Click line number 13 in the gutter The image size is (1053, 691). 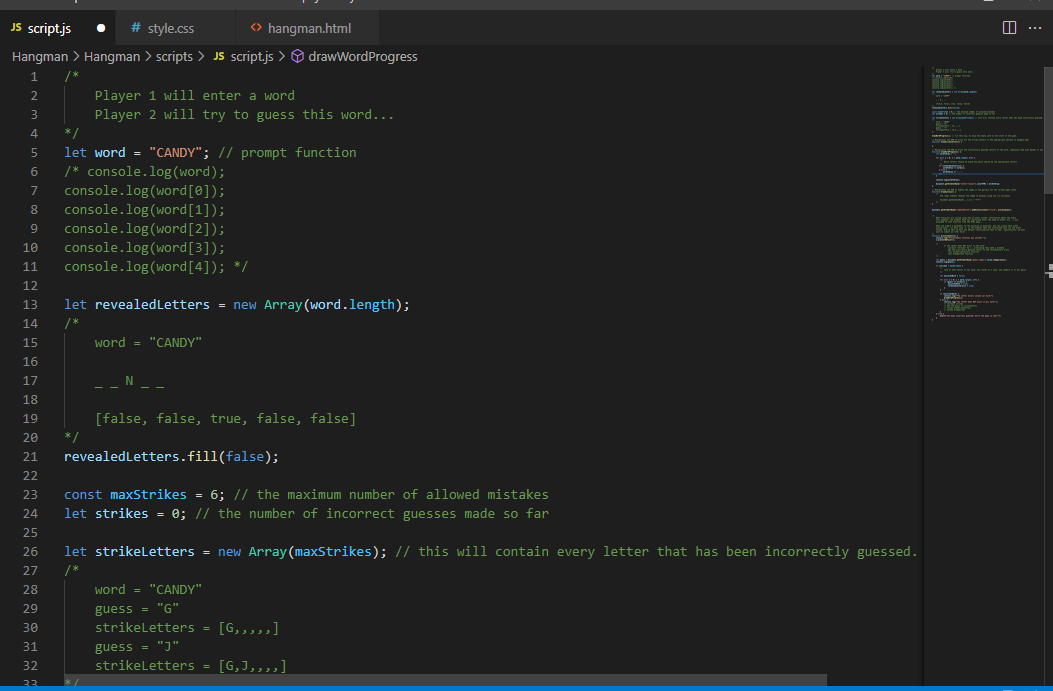point(29,304)
